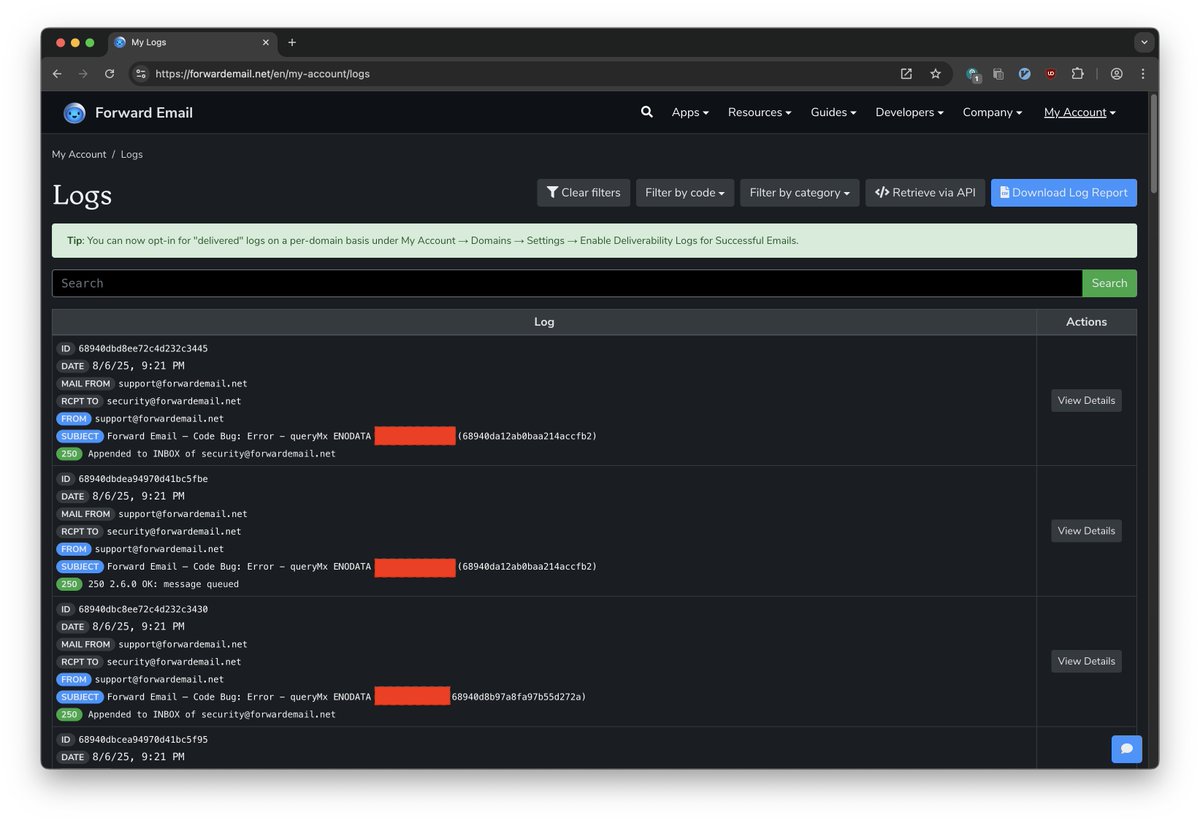
Task: Click '250 2.6.0 OK: message queued' status text
Action: click(163, 584)
